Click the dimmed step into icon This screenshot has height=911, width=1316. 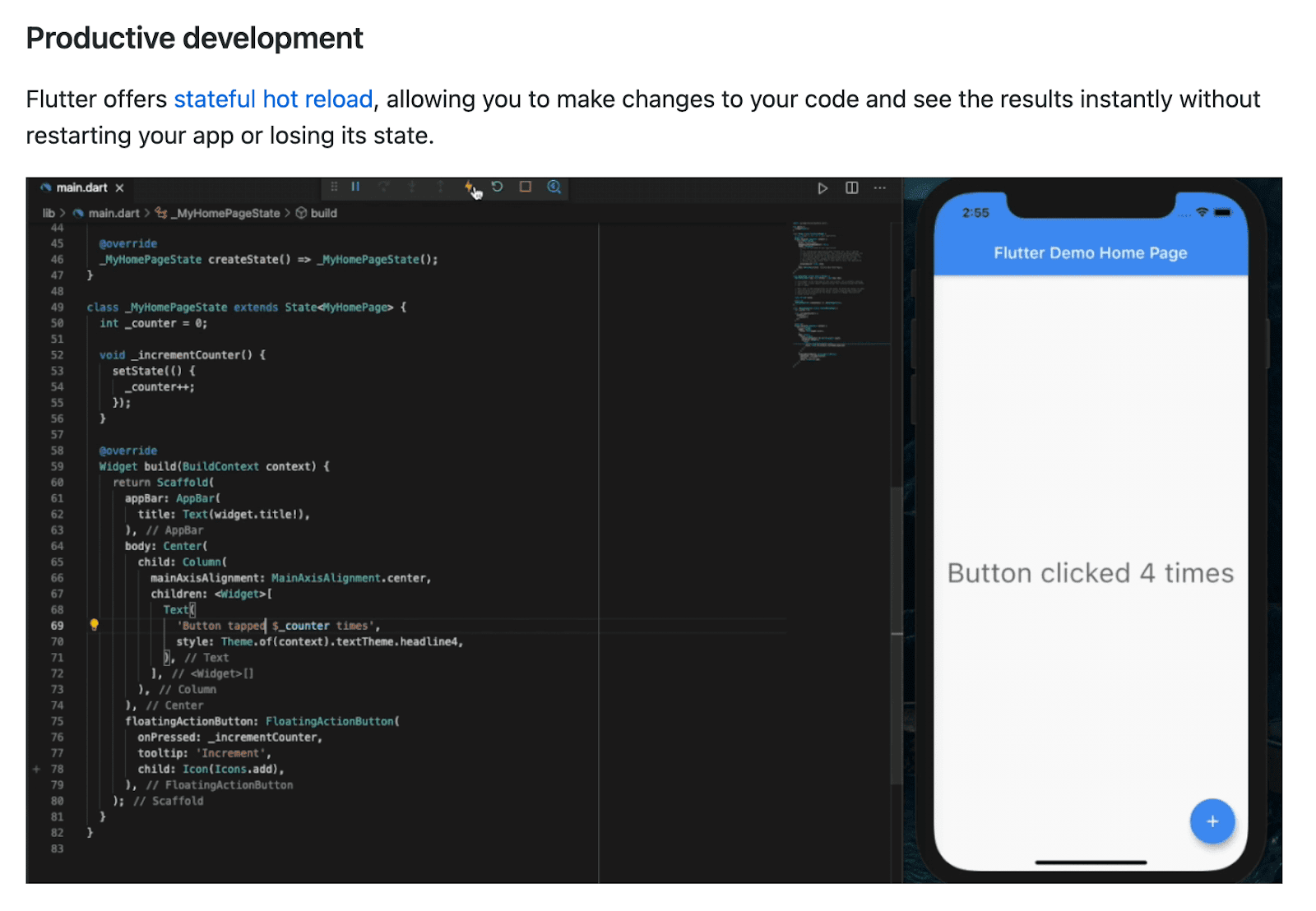tap(412, 187)
